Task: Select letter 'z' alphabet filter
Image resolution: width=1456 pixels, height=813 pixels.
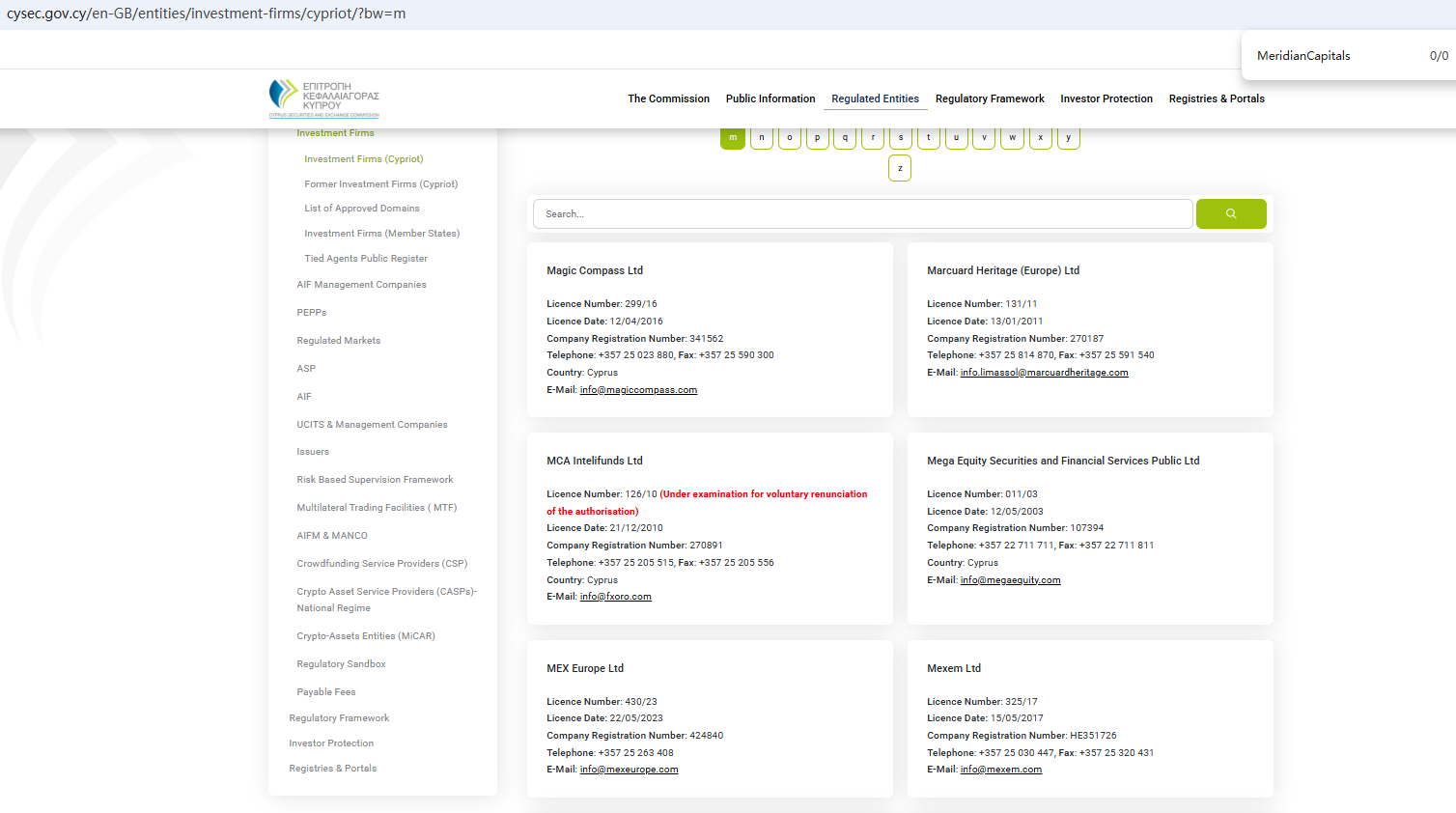Action: click(899, 168)
